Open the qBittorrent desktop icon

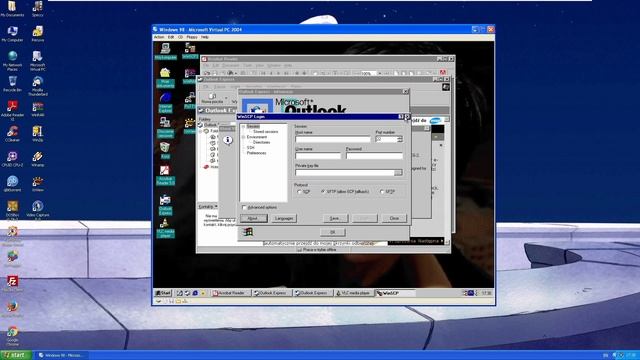pyautogui.click(x=12, y=184)
